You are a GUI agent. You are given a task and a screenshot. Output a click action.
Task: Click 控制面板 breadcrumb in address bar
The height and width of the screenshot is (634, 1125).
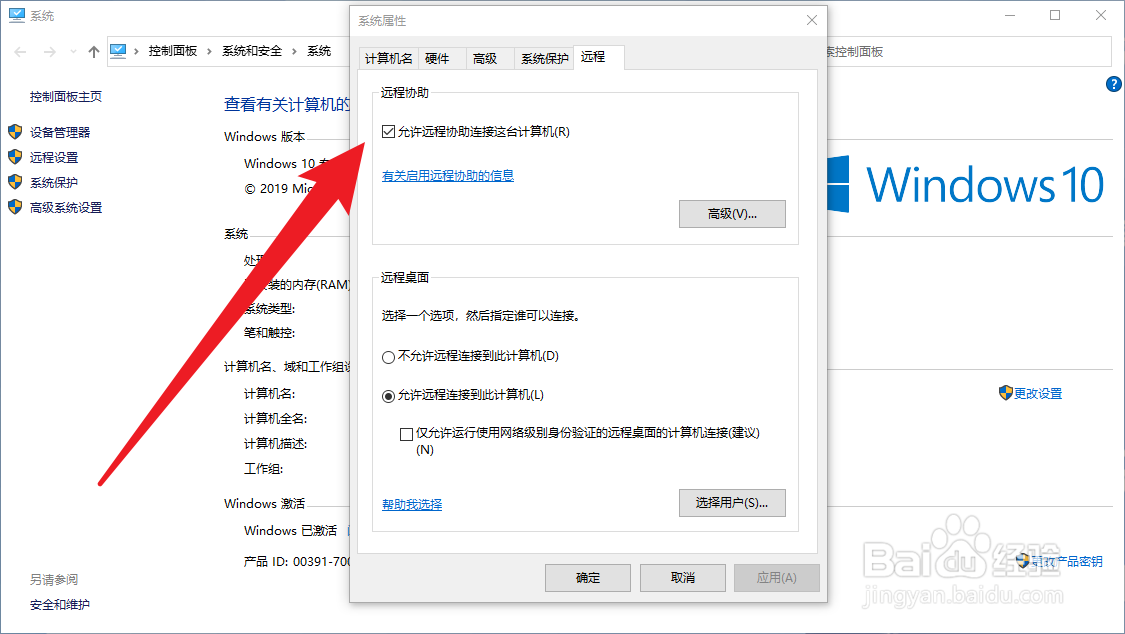[x=173, y=51]
